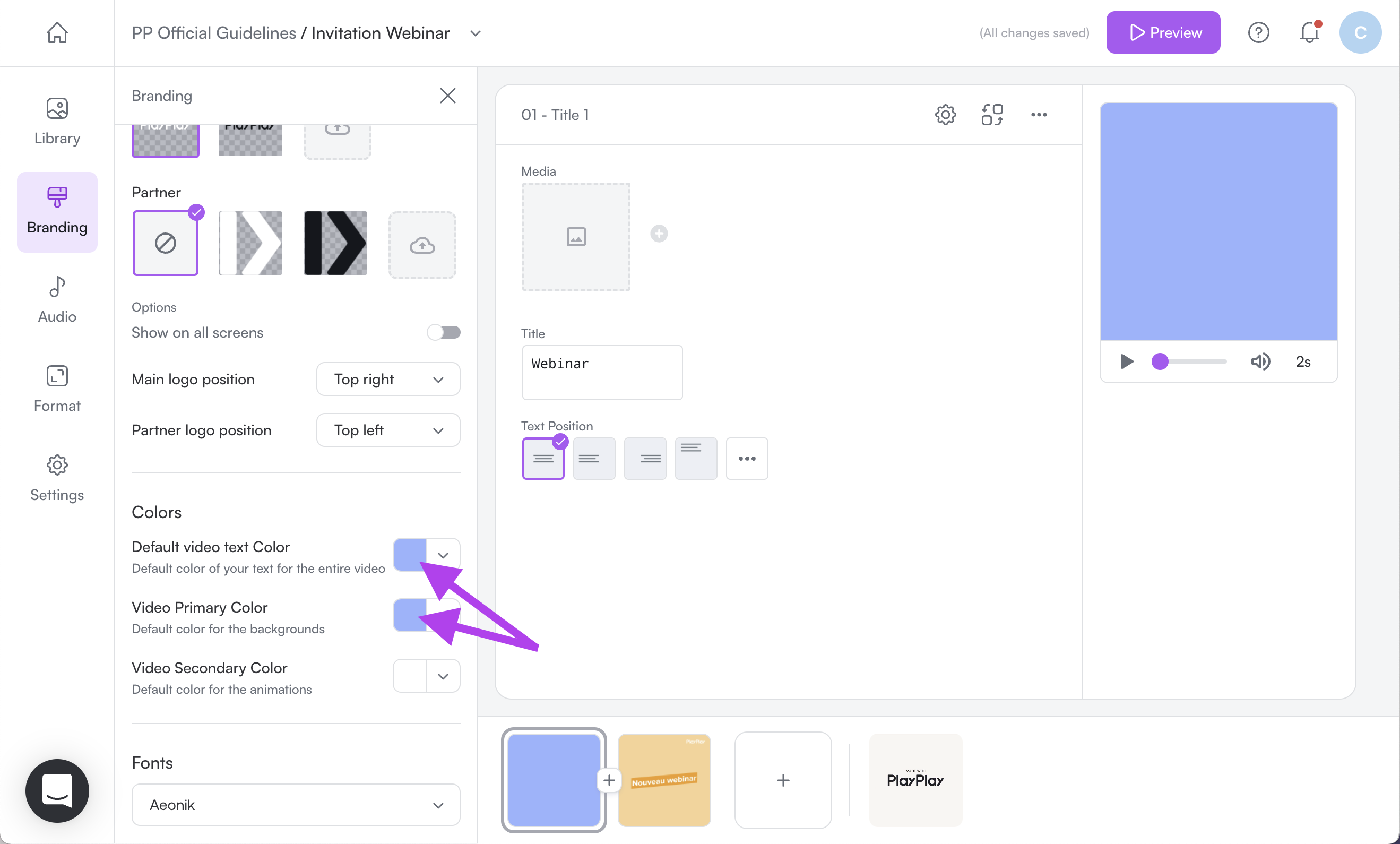Screen dimensions: 1400x844
Task: Mute the preview volume icon
Action: pyautogui.click(x=1260, y=361)
